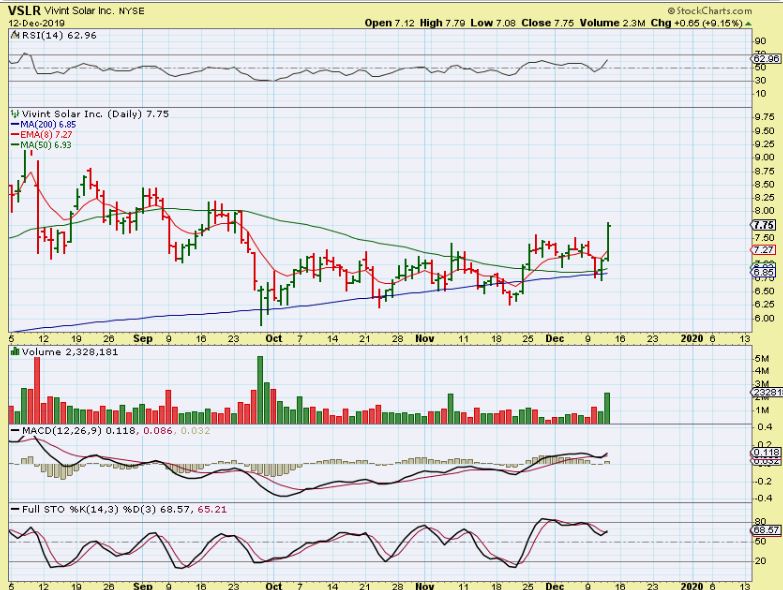Viewport: 783px width, 590px height.
Task: Click the EMA(8) 7.27 legend entry
Action: (41, 135)
